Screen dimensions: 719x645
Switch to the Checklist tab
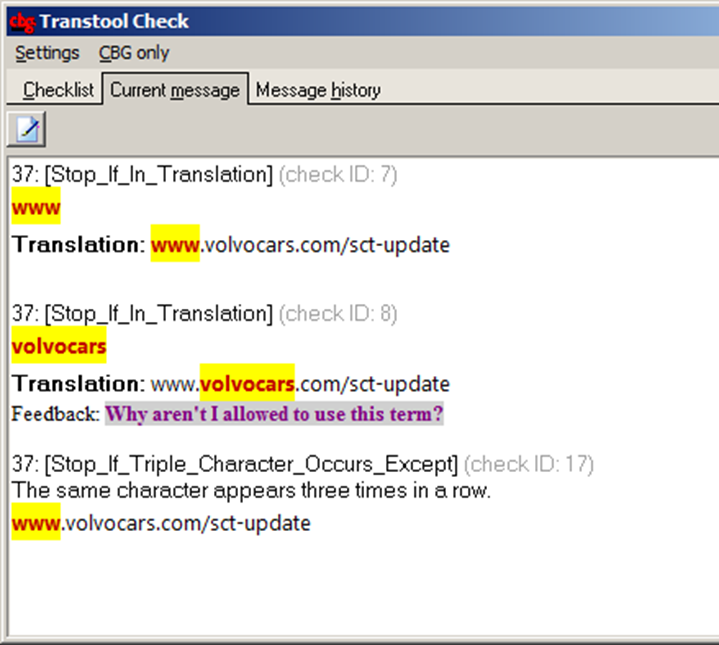tap(58, 90)
